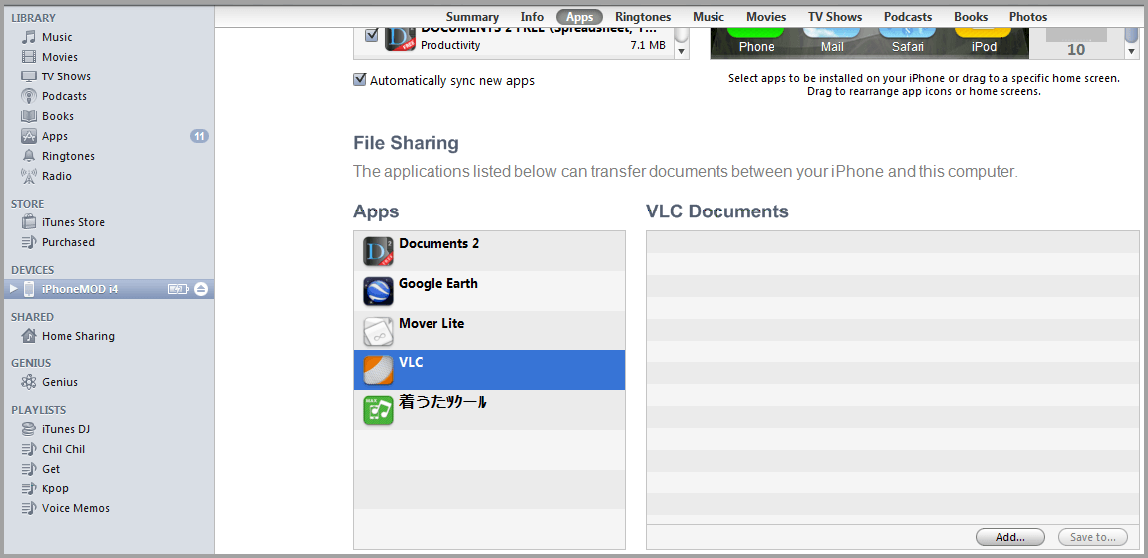Select the Chil Chil playlist icon
The image size is (1148, 558).
click(29, 449)
